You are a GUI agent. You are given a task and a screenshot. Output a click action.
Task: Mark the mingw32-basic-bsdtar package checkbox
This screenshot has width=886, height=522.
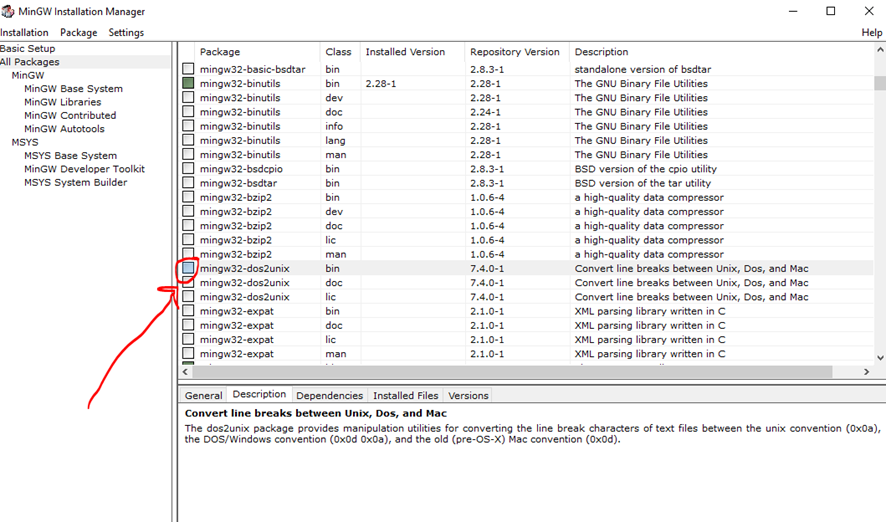188,69
